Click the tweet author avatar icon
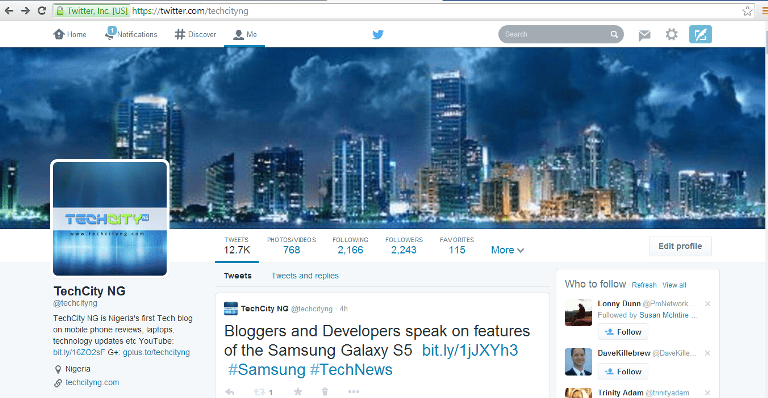The height and width of the screenshot is (398, 768). click(231, 308)
